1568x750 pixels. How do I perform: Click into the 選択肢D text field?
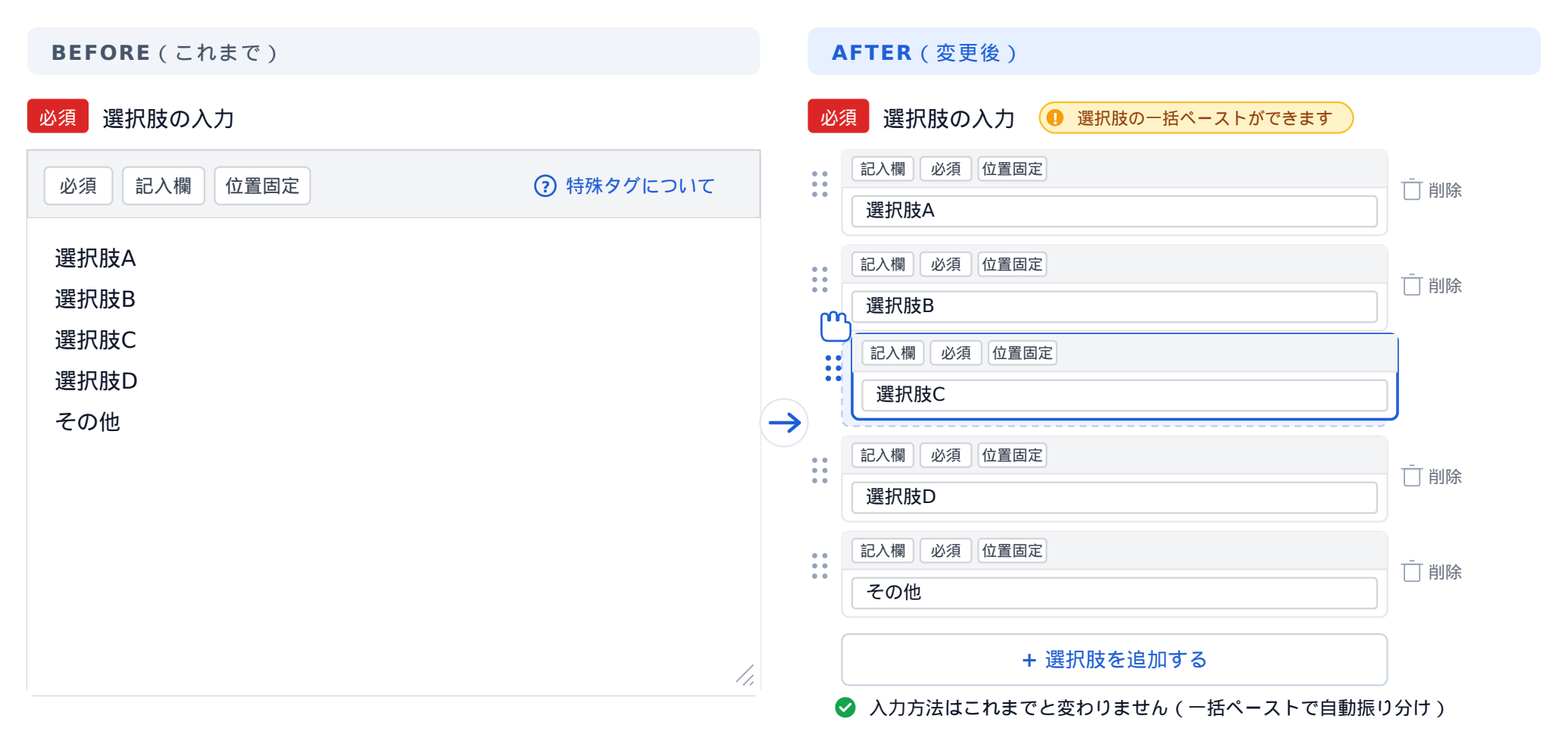1114,497
